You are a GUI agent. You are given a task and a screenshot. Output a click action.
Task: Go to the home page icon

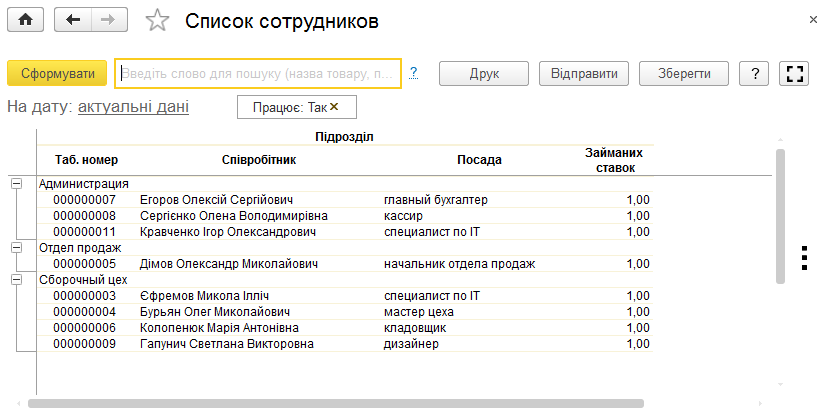25,20
